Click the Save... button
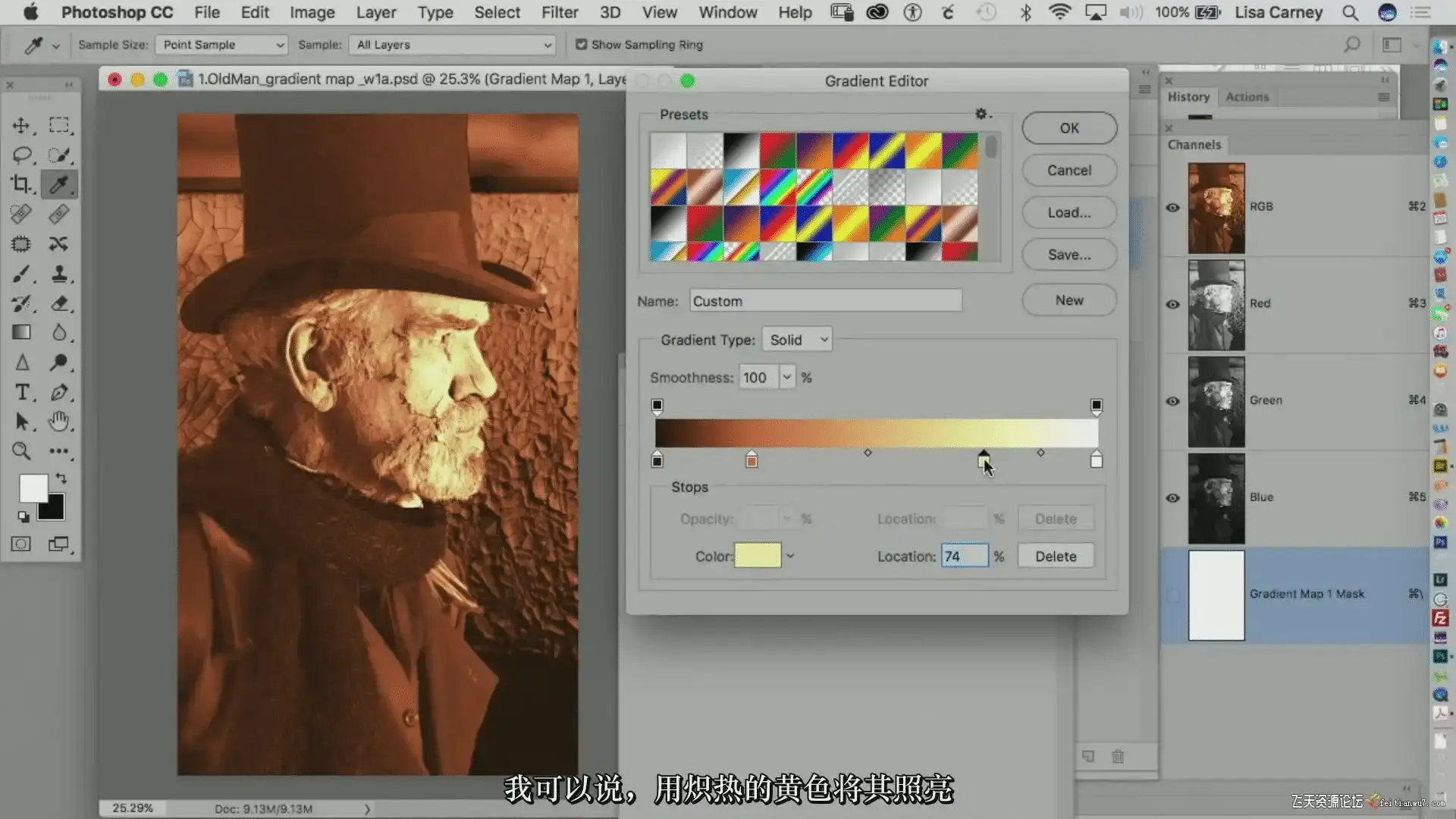 click(1068, 255)
